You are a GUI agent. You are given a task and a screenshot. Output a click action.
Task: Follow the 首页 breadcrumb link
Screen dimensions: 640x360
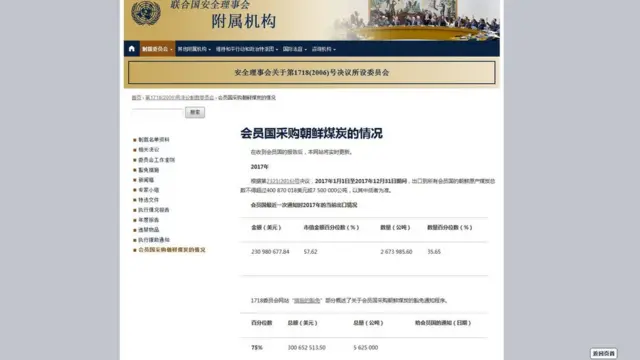tap(136, 98)
